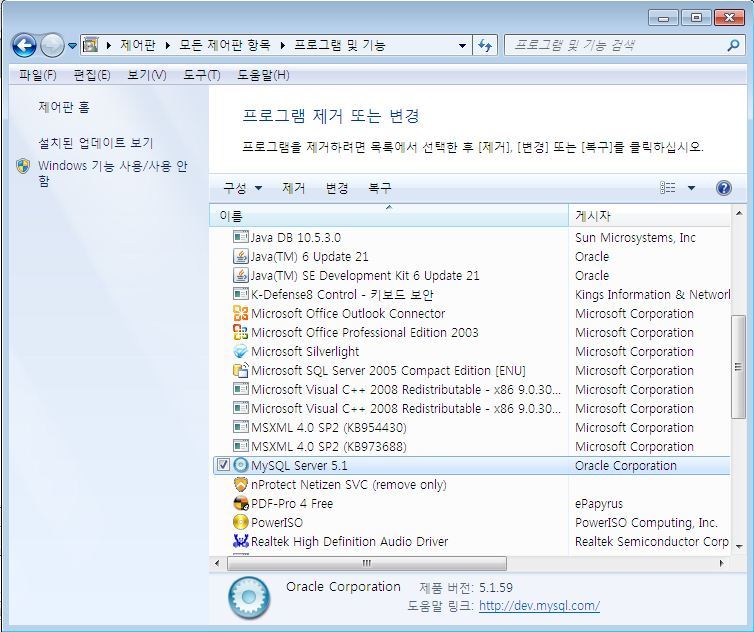Click the Microsoft Office Outlook Connector icon
The height and width of the screenshot is (632, 754).
click(240, 313)
